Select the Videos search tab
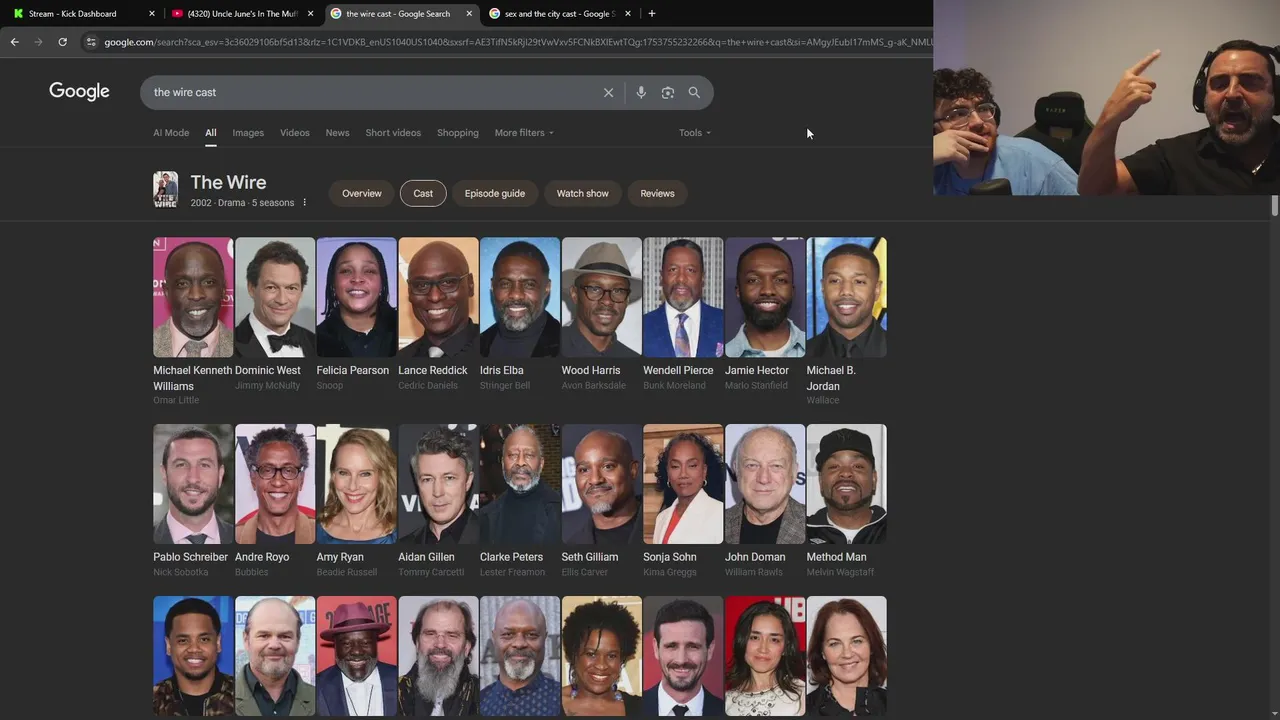1280x720 pixels. [x=295, y=133]
